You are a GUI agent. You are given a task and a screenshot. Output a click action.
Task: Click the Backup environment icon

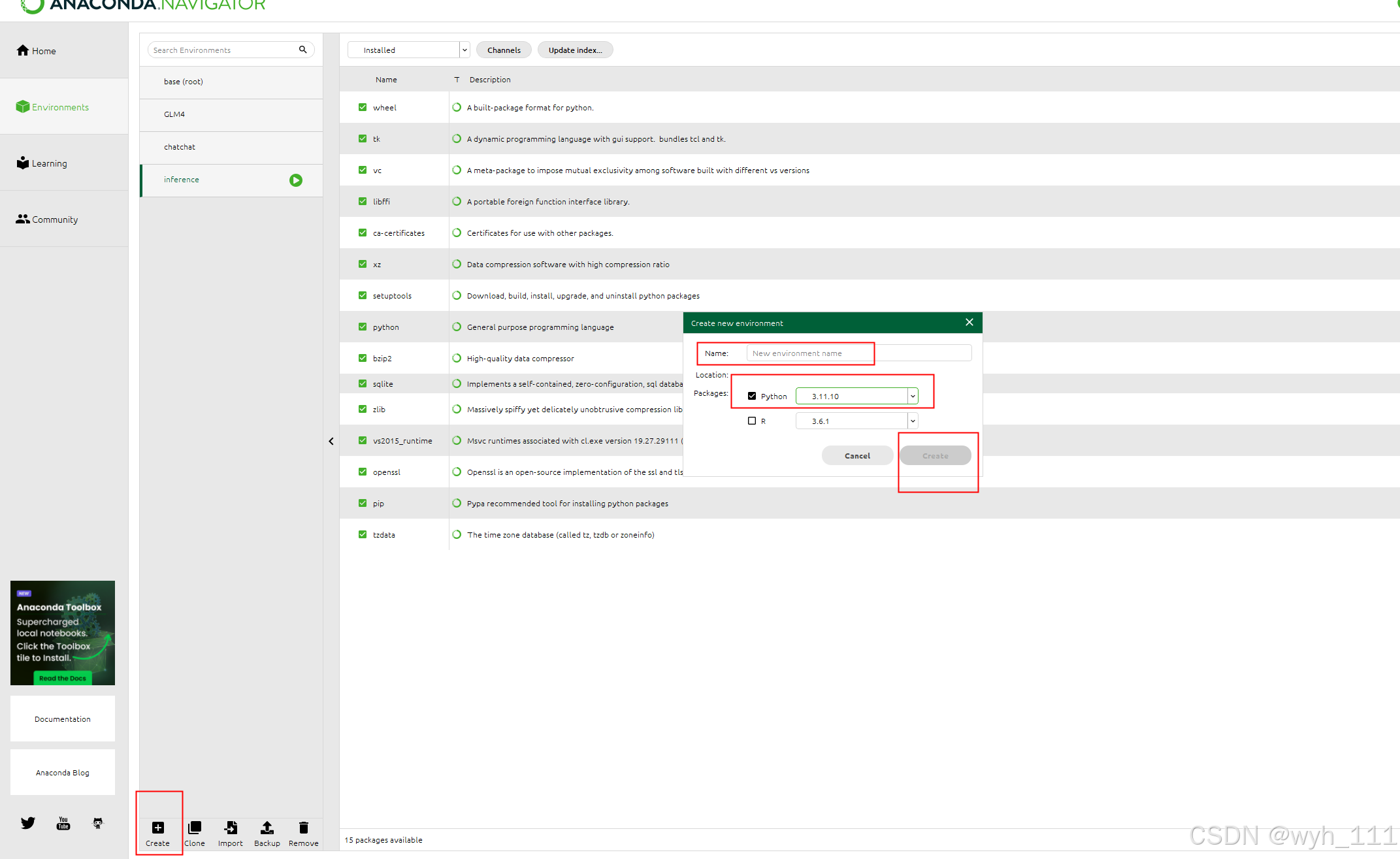[267, 828]
